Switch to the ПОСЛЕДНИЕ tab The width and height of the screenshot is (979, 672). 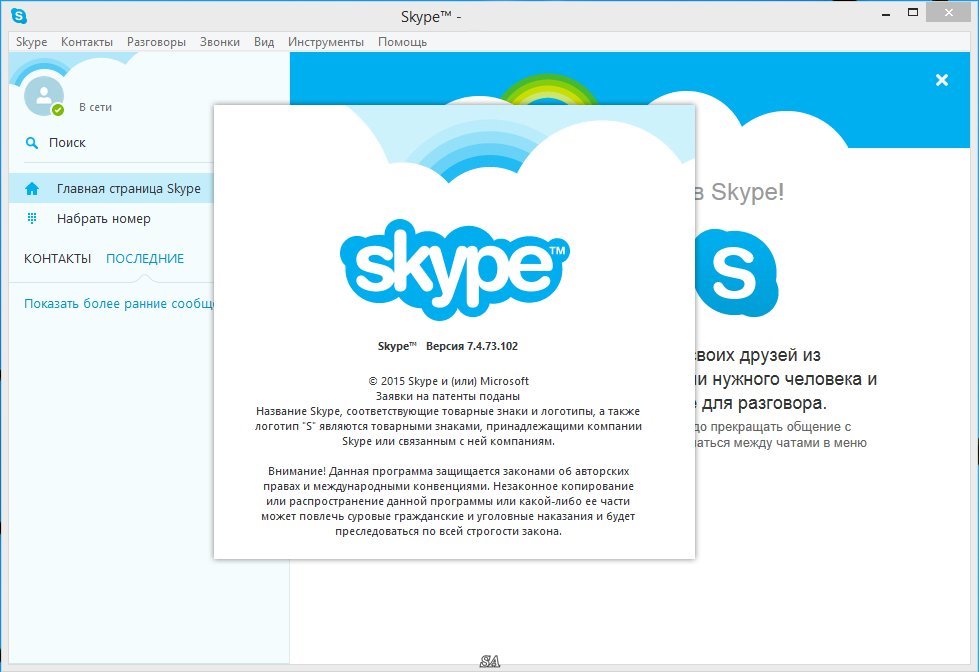pyautogui.click(x=145, y=259)
